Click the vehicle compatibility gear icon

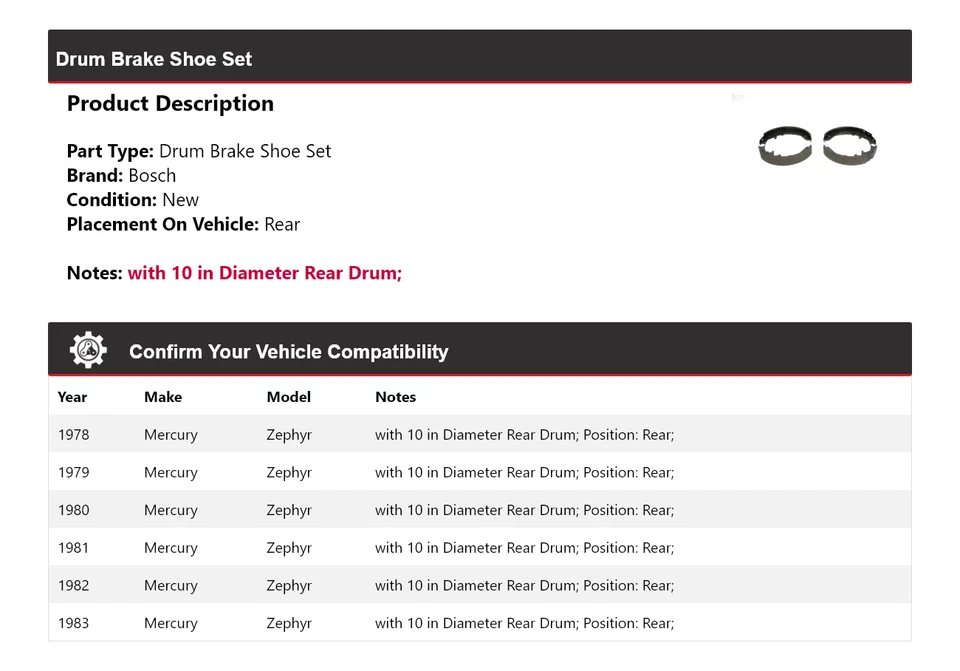87,349
